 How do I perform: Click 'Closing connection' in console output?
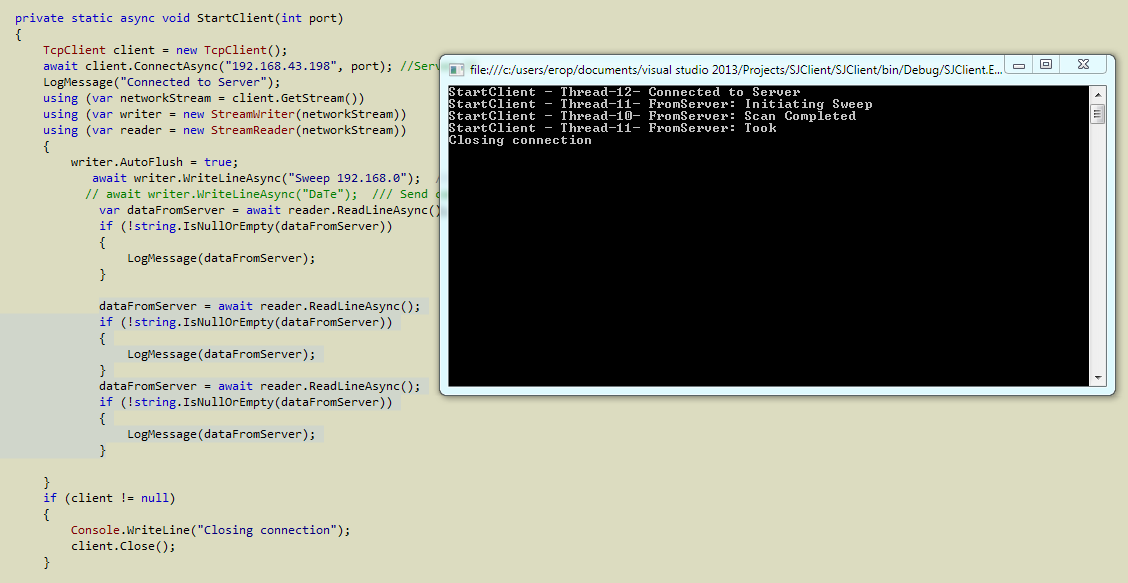coord(519,140)
